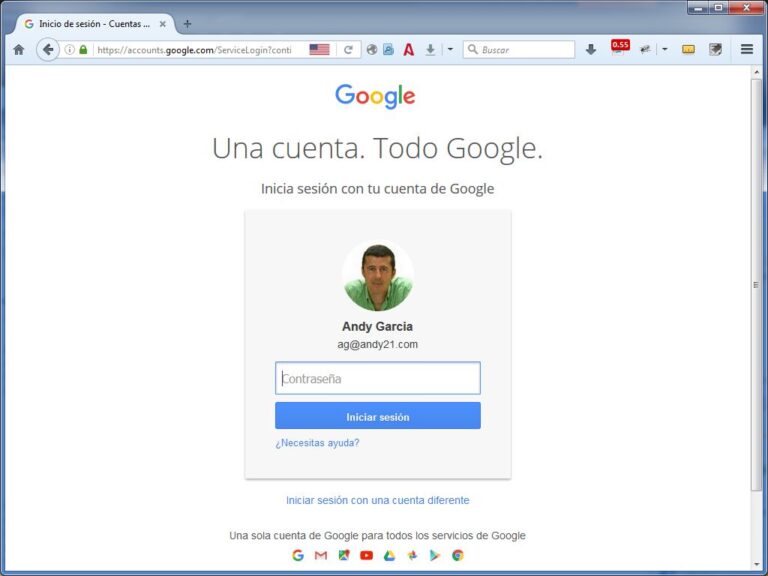Click text Inicia sesión con tu cuenta de Google
The width and height of the screenshot is (768, 576).
[378, 189]
